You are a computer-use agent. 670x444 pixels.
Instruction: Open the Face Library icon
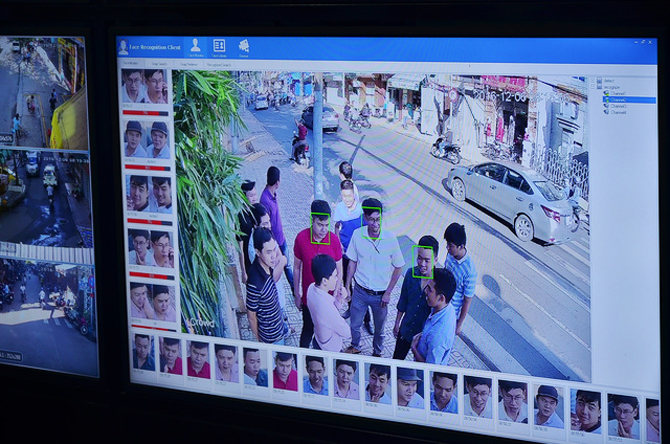point(219,45)
